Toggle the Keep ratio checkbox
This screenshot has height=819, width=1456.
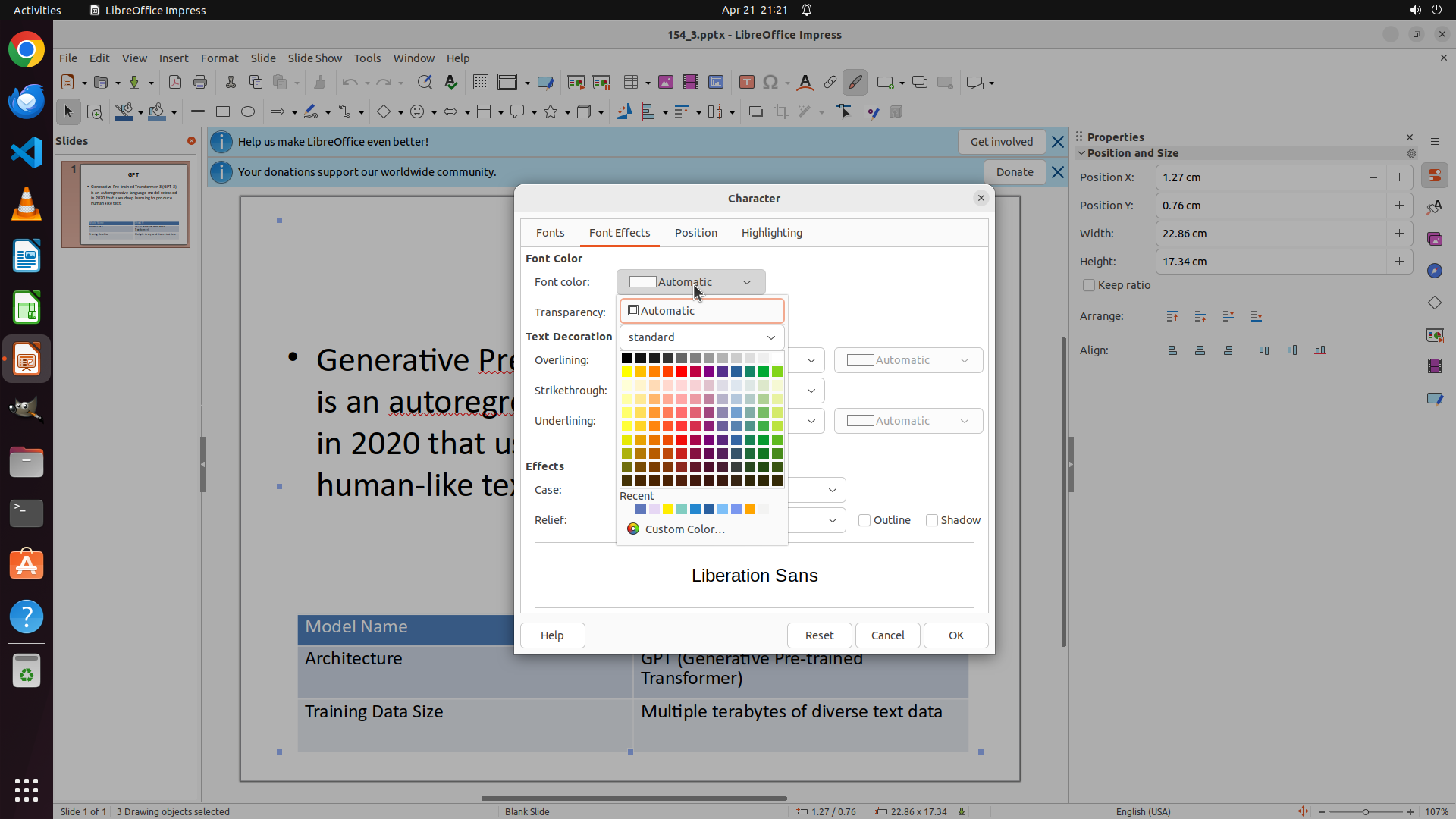coord(1089,285)
